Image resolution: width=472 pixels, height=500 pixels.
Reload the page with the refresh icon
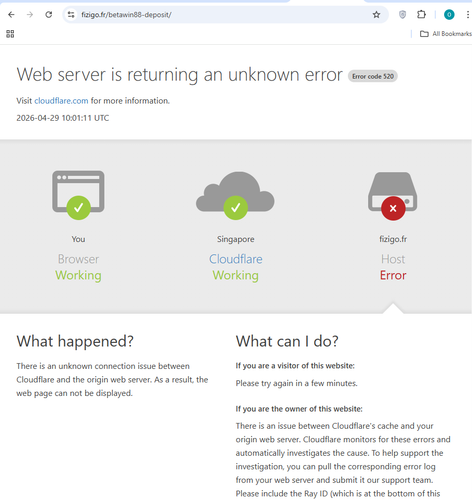pos(49,15)
